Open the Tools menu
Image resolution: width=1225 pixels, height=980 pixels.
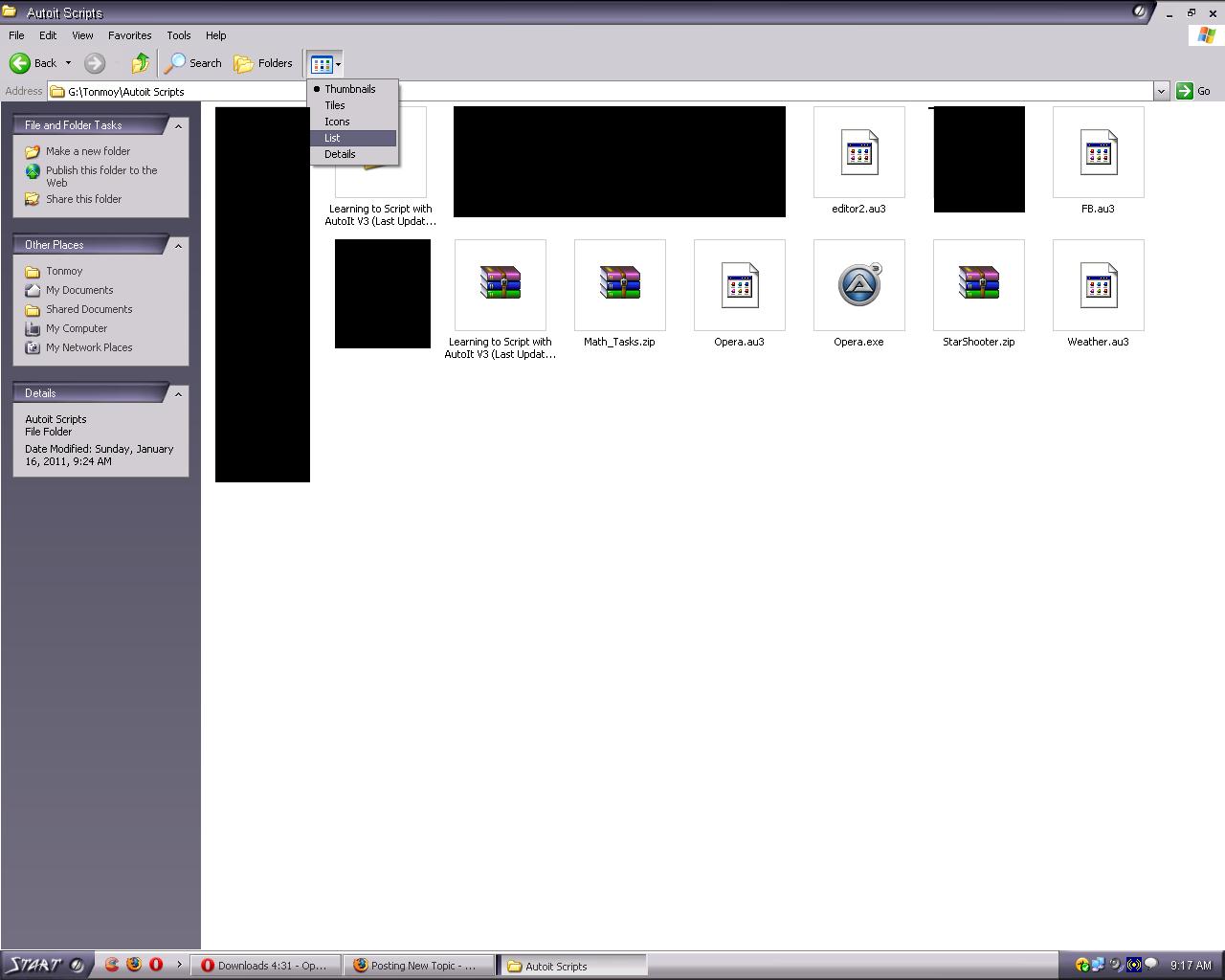pyautogui.click(x=179, y=35)
